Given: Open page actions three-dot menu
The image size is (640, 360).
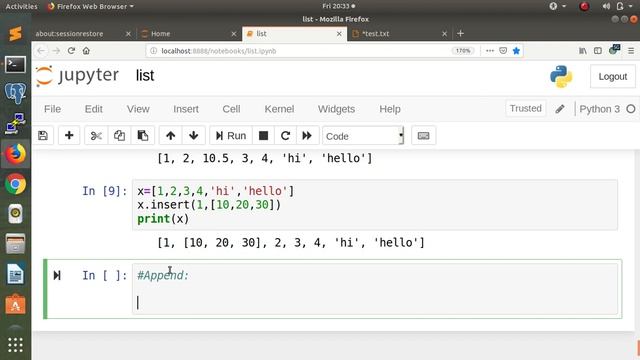Looking at the screenshot, I should click(x=490, y=51).
